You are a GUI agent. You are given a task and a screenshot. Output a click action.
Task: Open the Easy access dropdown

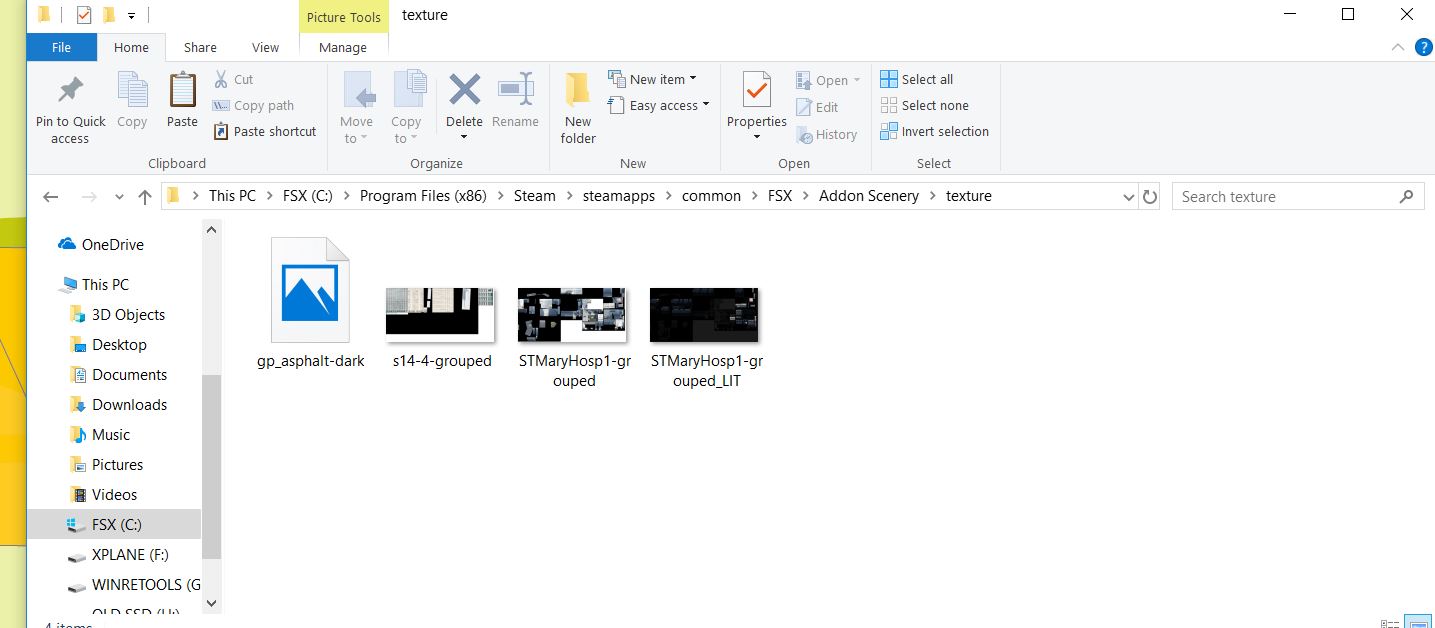point(658,105)
